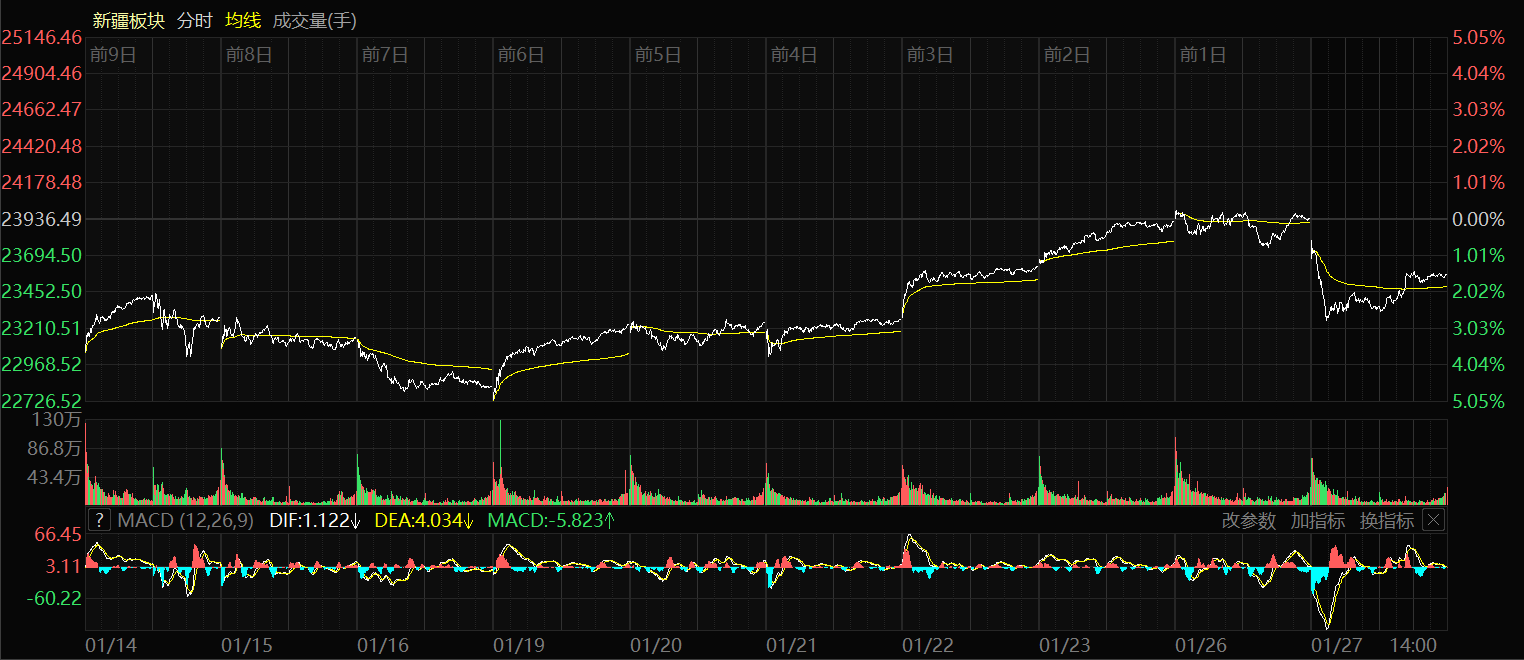Click the 成交量(手) volume label
The width and height of the screenshot is (1524, 660).
click(314, 20)
